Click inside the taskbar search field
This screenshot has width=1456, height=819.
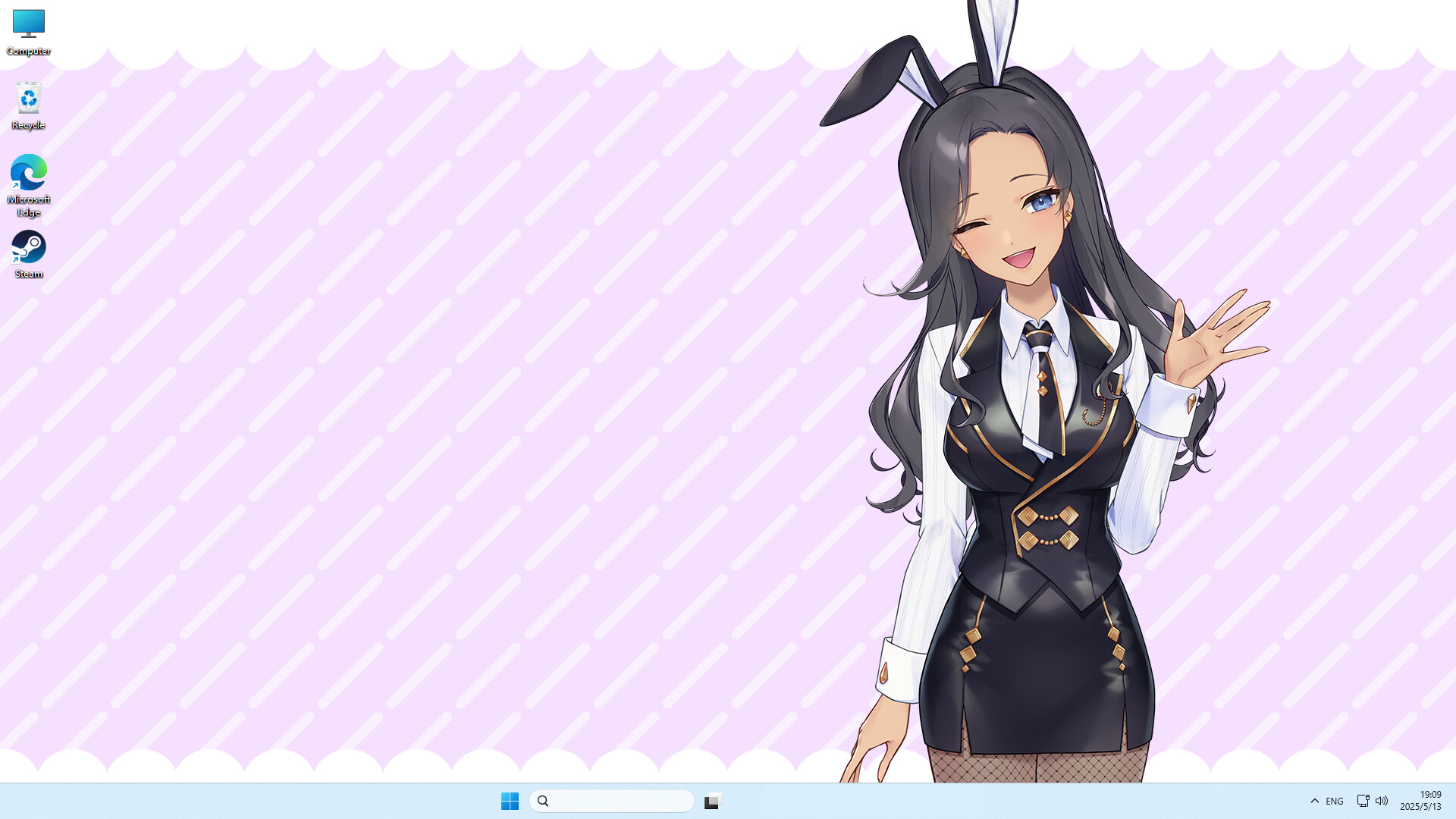622,801
